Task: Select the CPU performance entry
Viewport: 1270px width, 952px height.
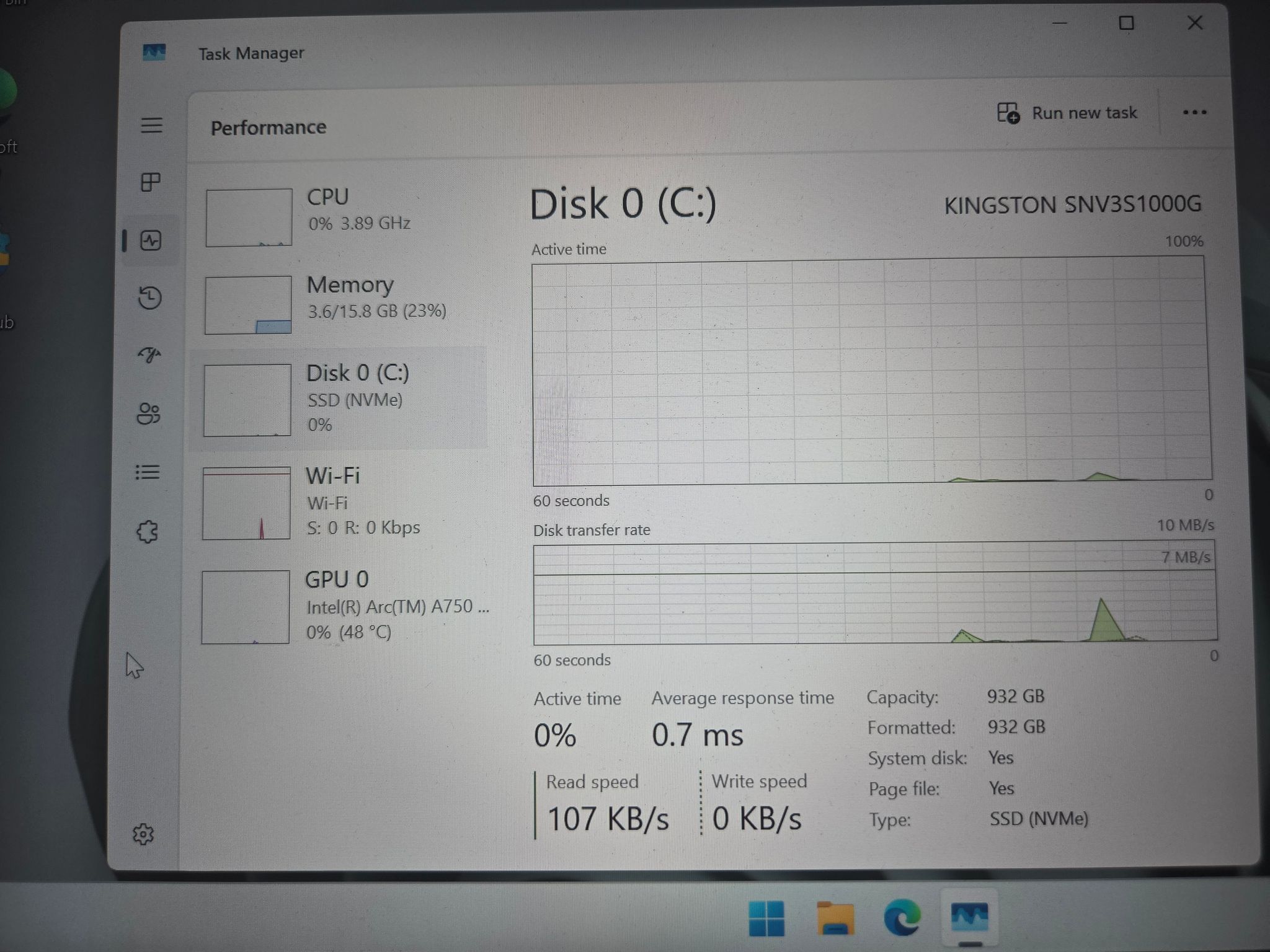Action: point(340,217)
